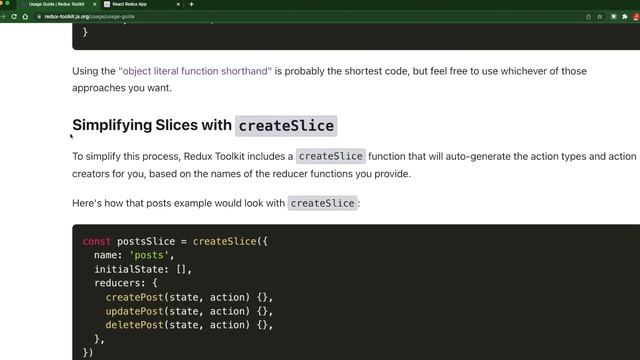This screenshot has width=640, height=360.
Task: Close the React Redux App tab
Action: (178, 4)
